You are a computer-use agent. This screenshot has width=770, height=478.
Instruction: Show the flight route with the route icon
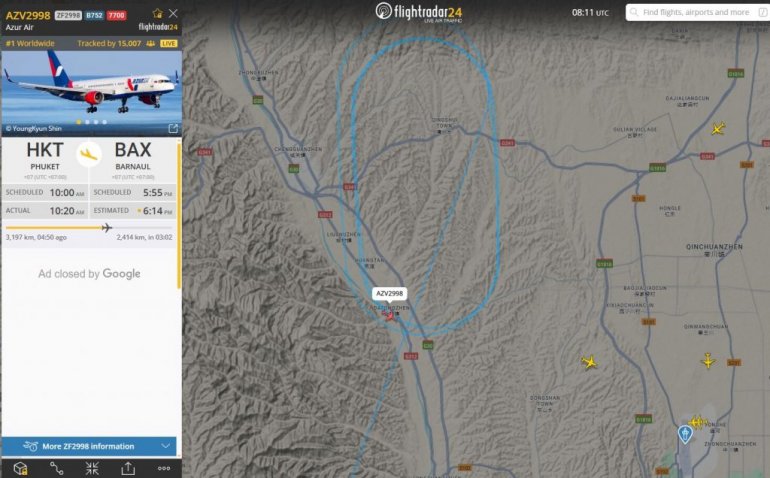56,468
